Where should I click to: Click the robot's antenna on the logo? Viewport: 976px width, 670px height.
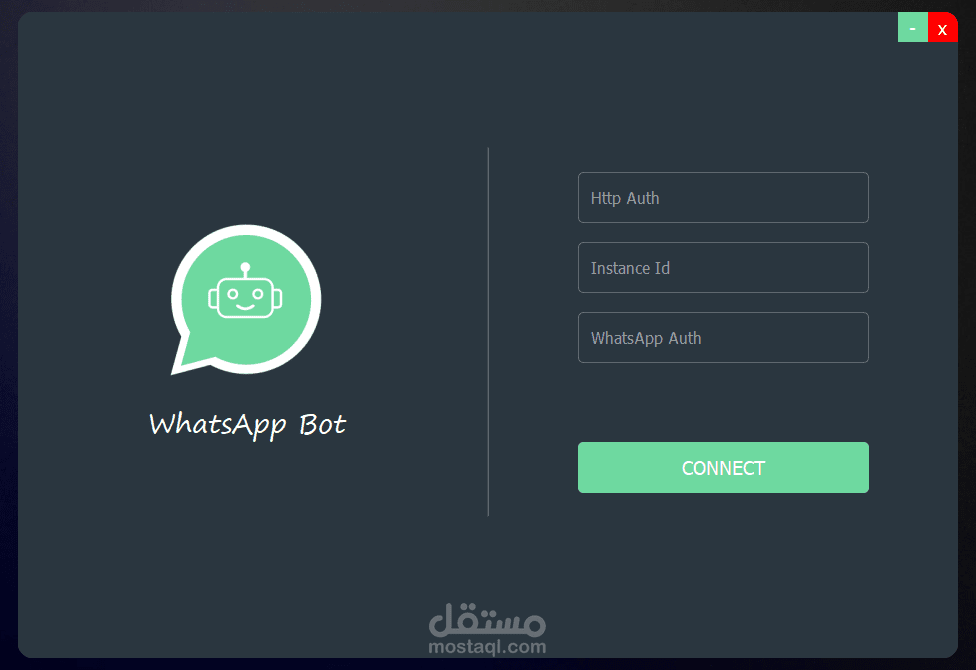coord(245,270)
